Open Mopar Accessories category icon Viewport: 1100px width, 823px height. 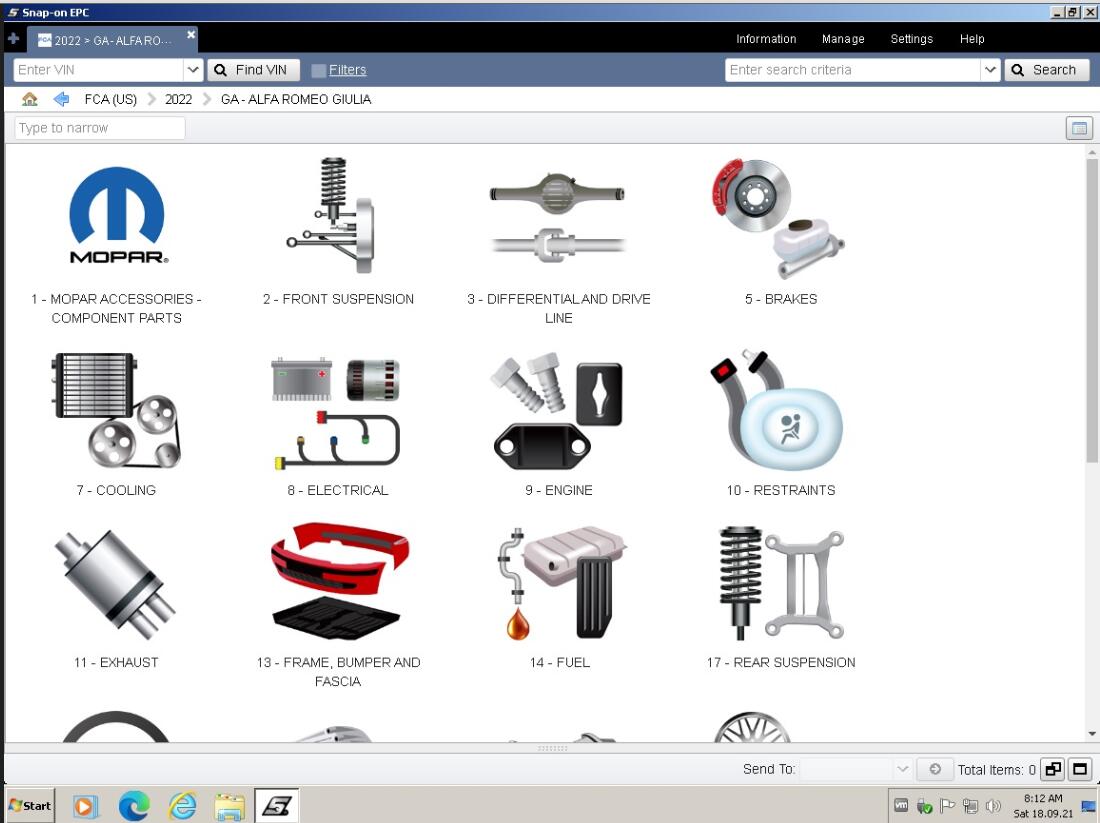point(116,215)
